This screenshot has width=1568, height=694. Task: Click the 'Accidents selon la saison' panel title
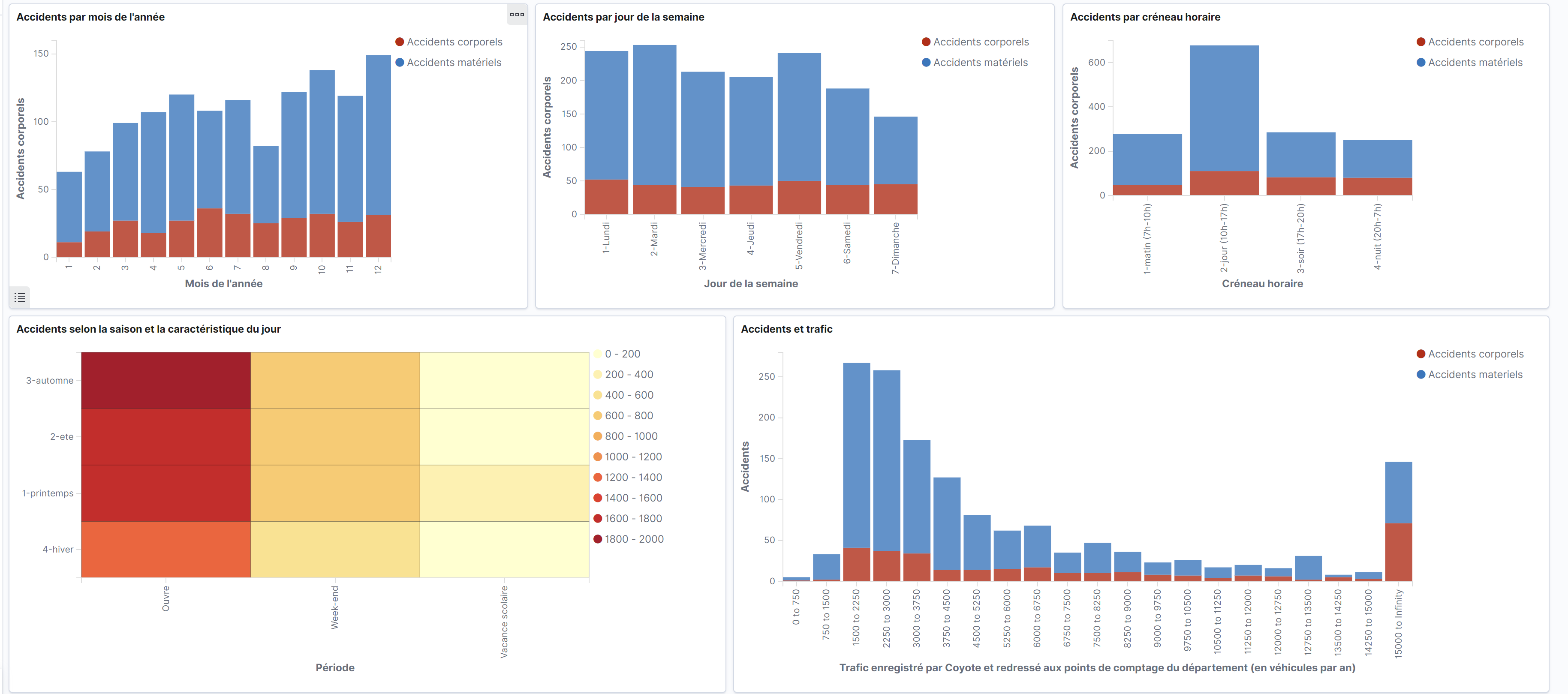point(148,329)
